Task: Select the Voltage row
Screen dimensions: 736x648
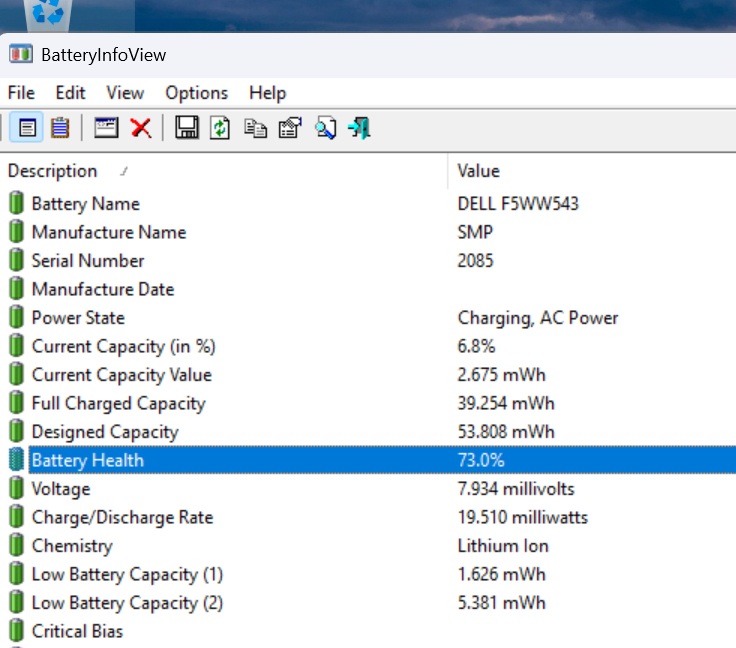Action: pos(368,488)
